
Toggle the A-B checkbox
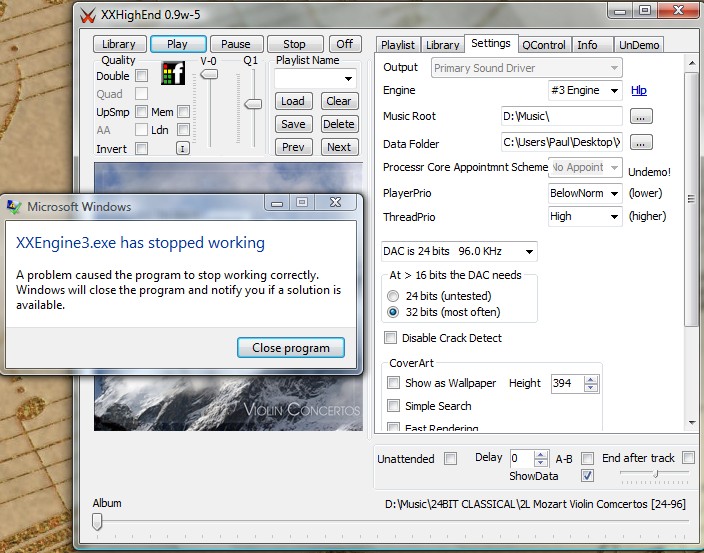587,458
